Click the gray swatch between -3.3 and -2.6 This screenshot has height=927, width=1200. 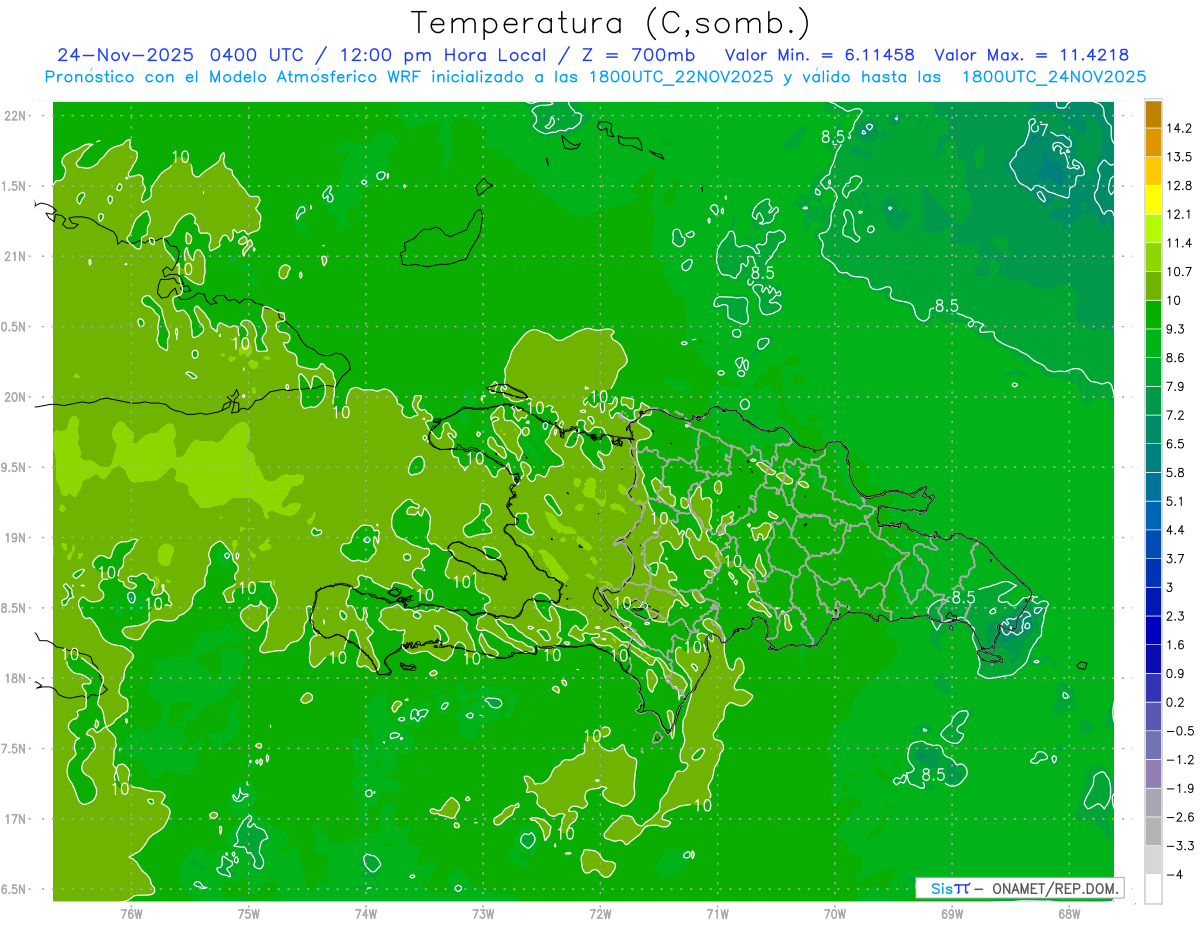point(1153,831)
